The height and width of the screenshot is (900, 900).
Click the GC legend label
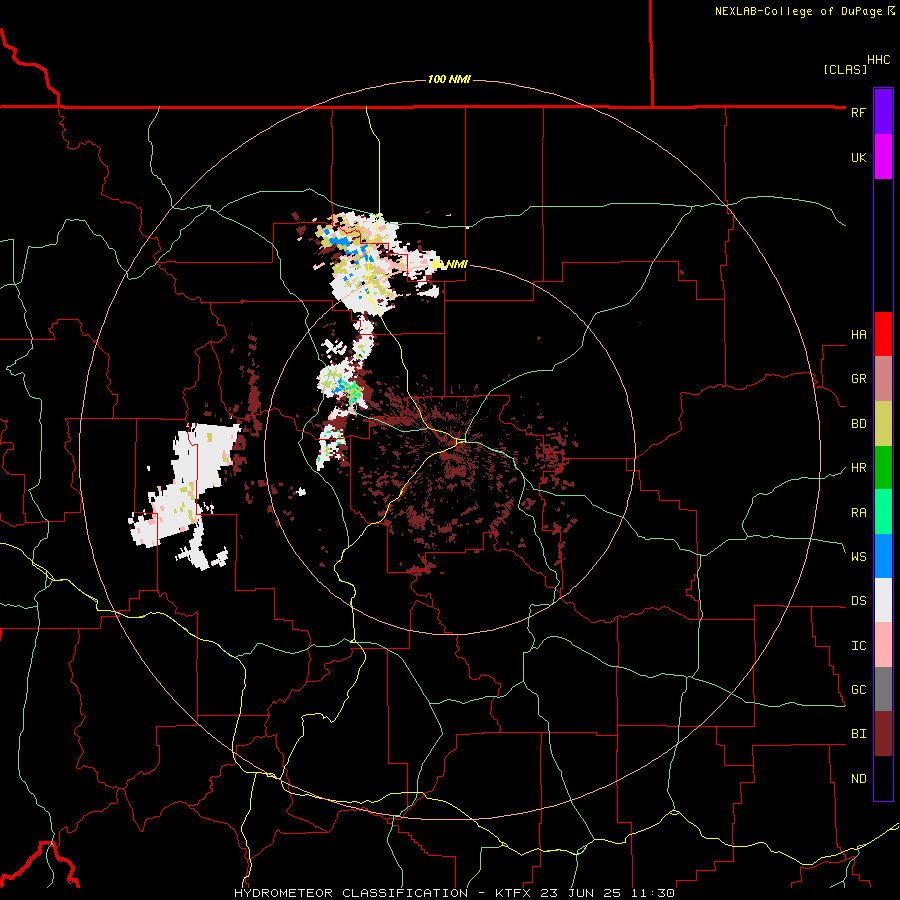coord(858,690)
